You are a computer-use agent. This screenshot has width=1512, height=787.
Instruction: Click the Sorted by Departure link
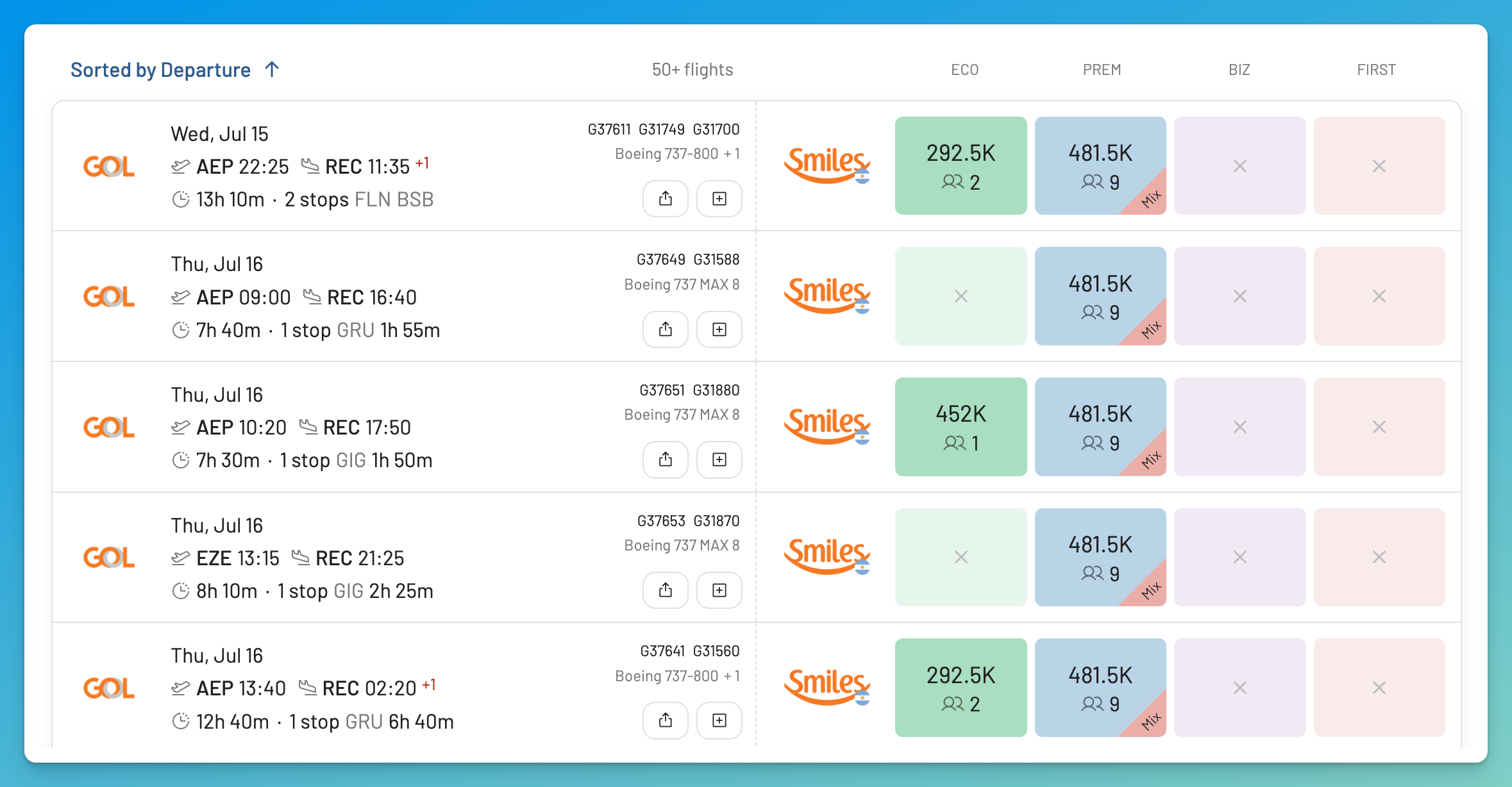tap(160, 69)
